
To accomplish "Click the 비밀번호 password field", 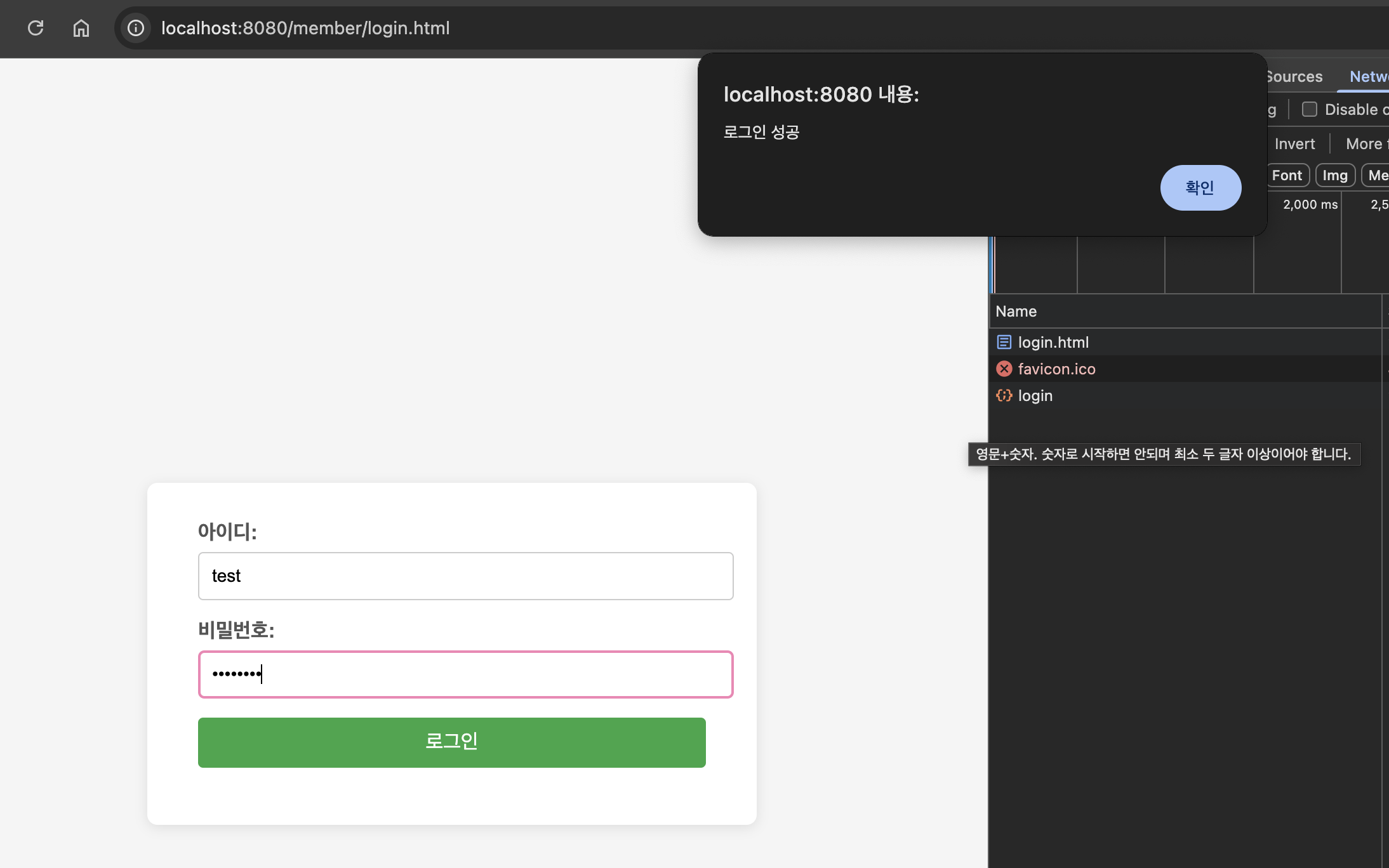I will (465, 674).
